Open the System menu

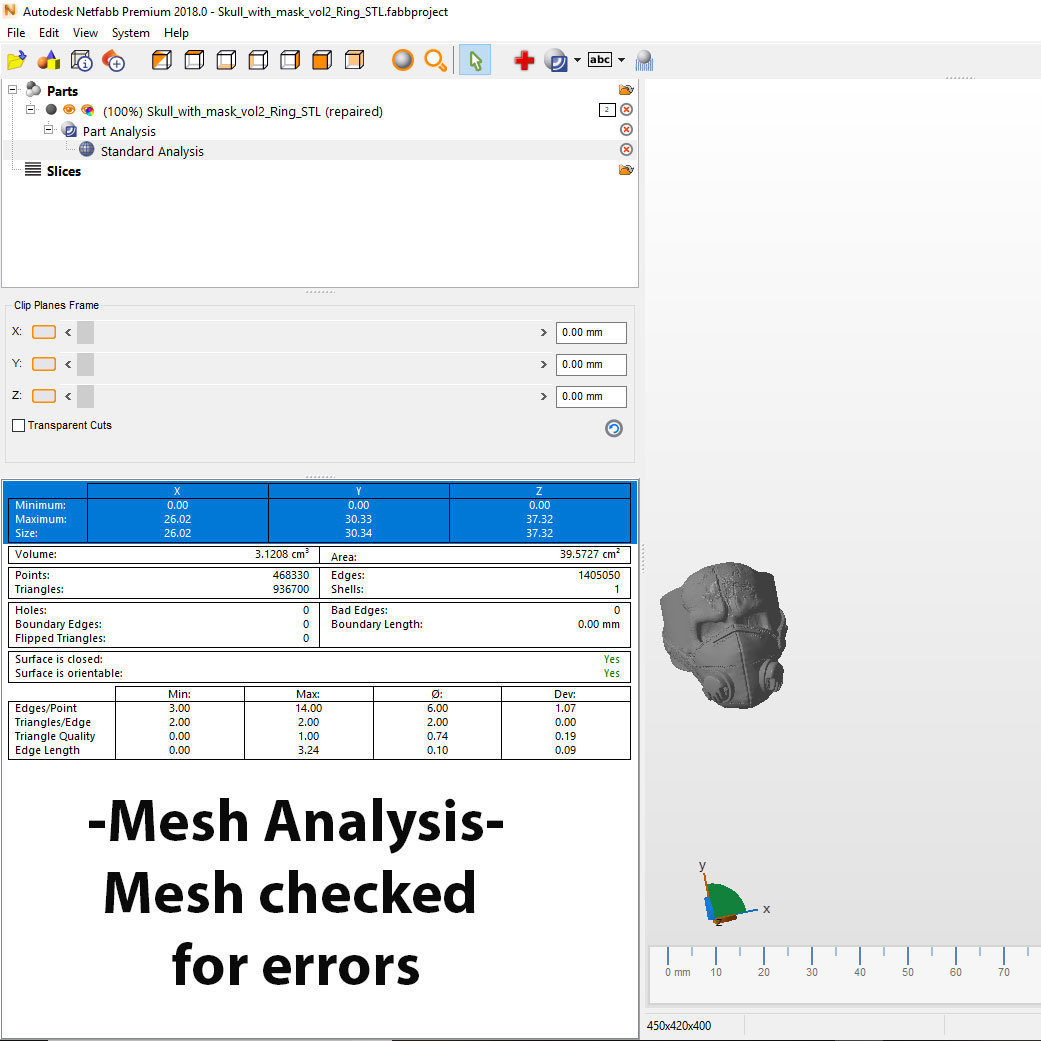pos(130,33)
